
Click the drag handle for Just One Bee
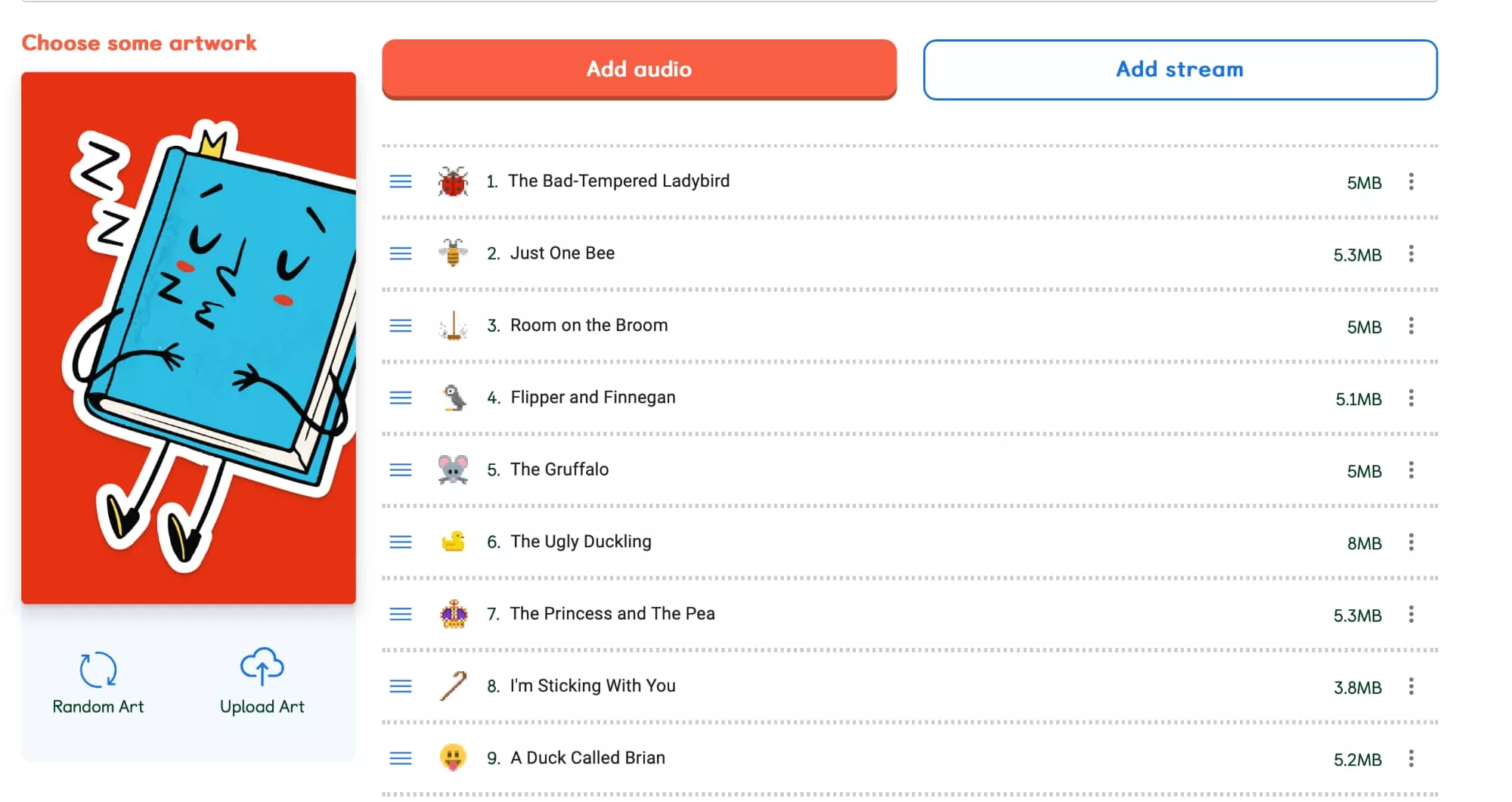[x=401, y=254]
